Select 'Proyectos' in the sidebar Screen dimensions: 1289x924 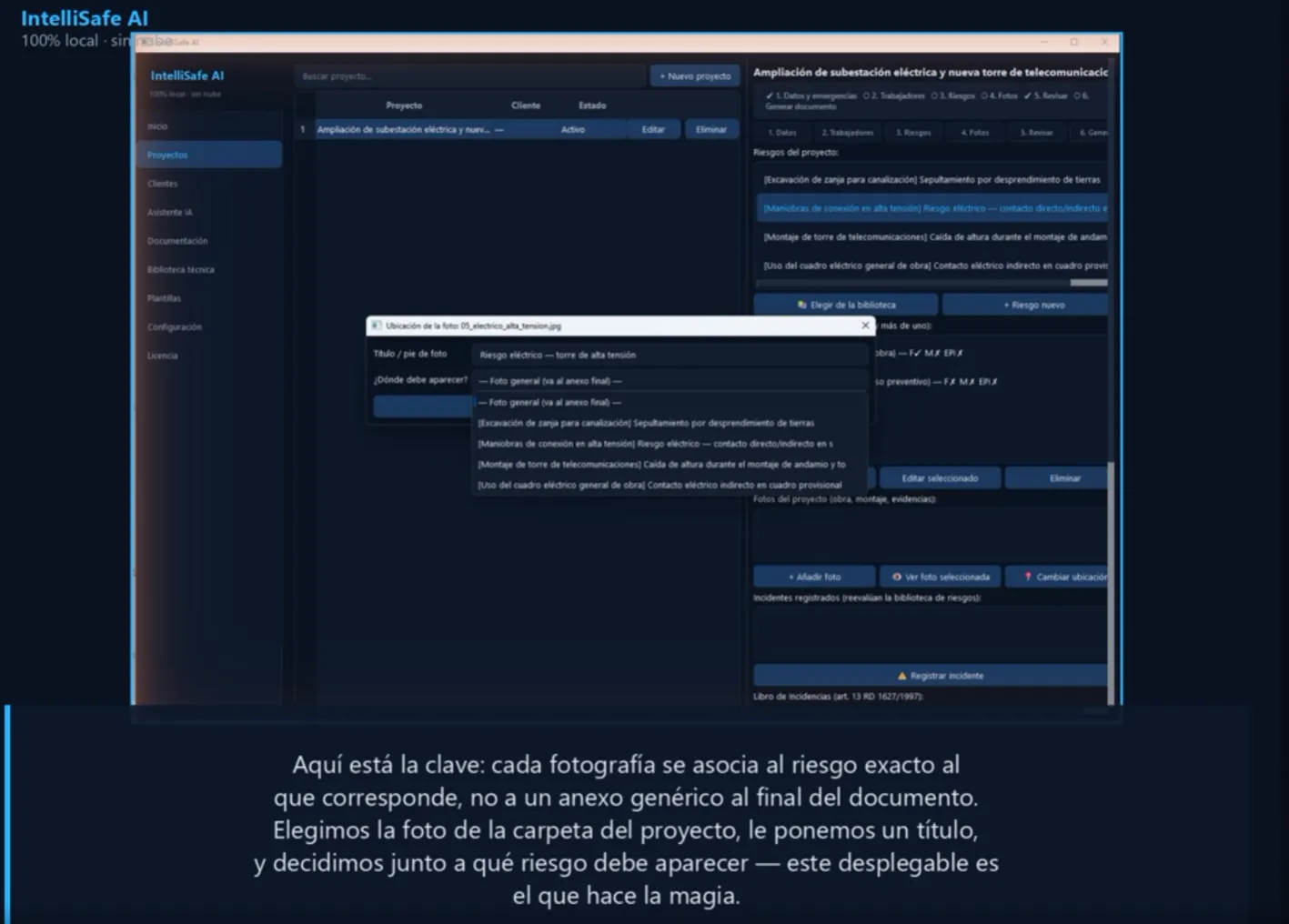coord(210,155)
